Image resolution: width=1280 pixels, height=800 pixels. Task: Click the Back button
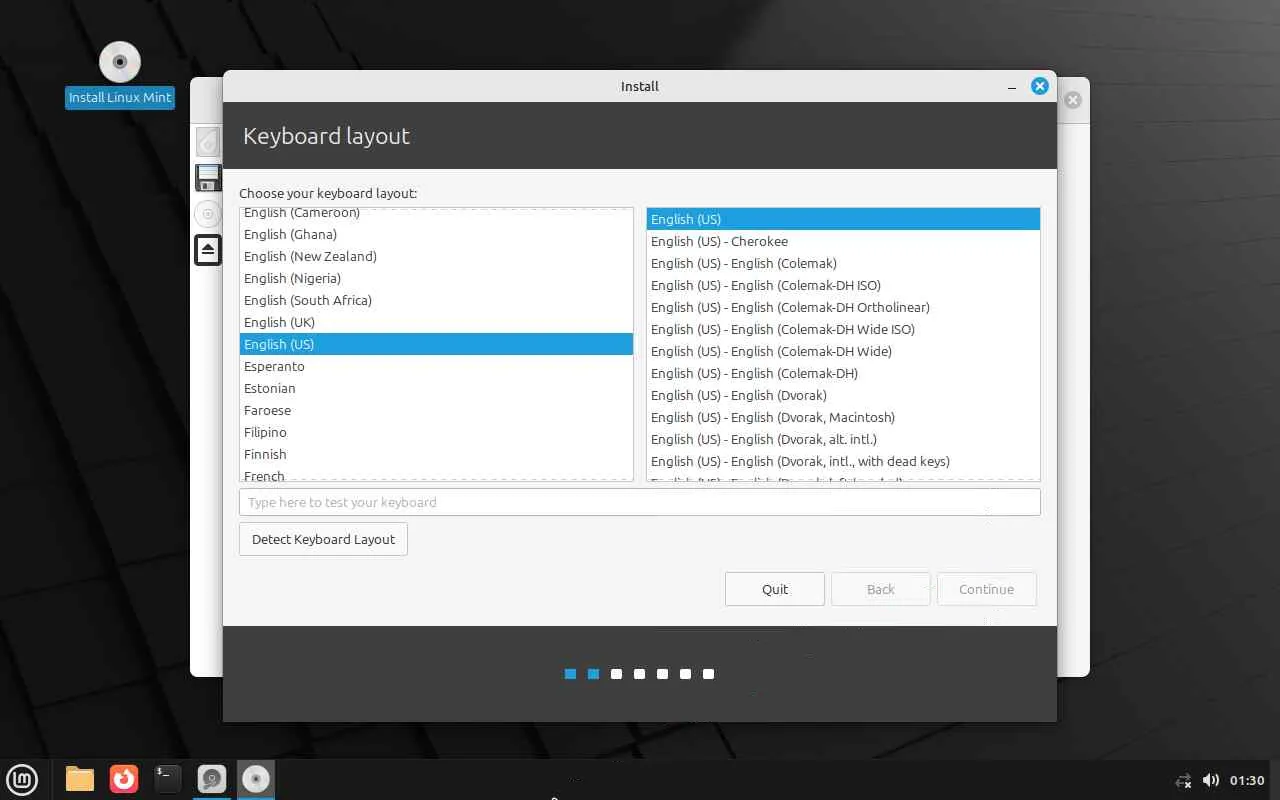point(881,589)
